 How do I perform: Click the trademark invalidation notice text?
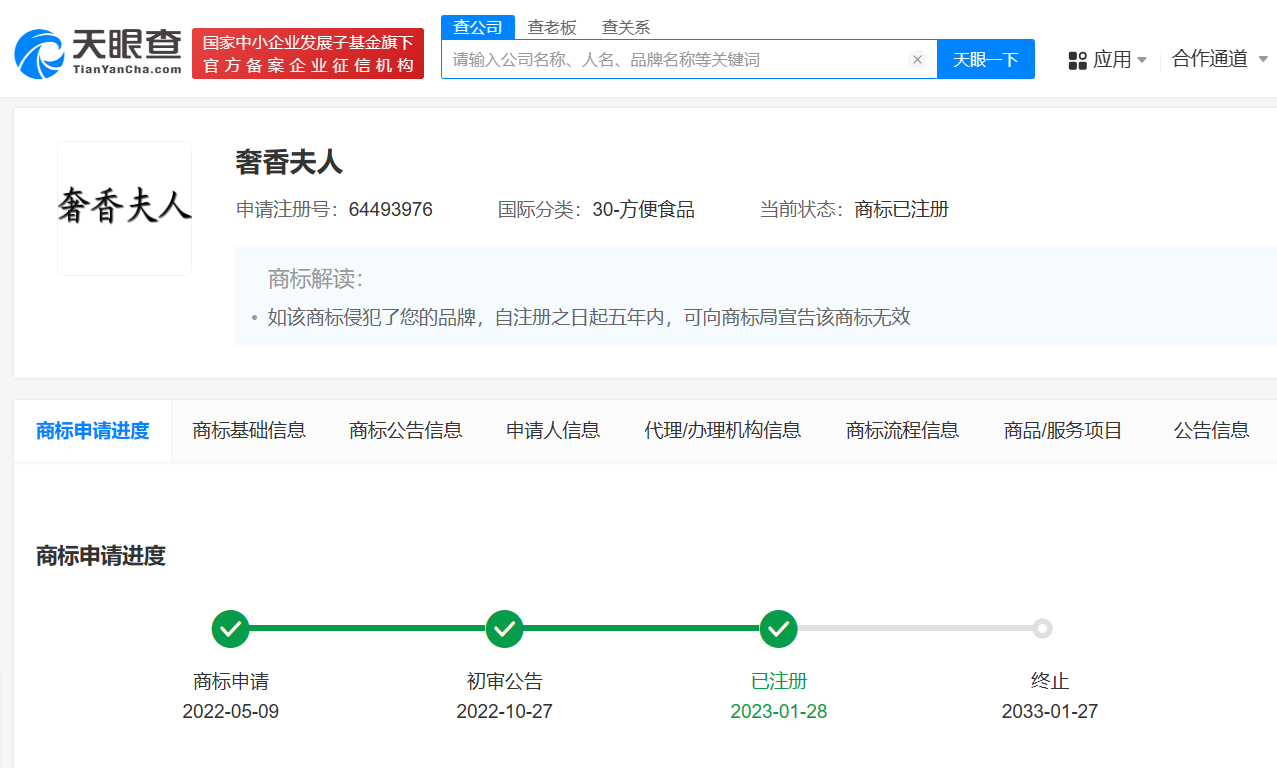589,318
